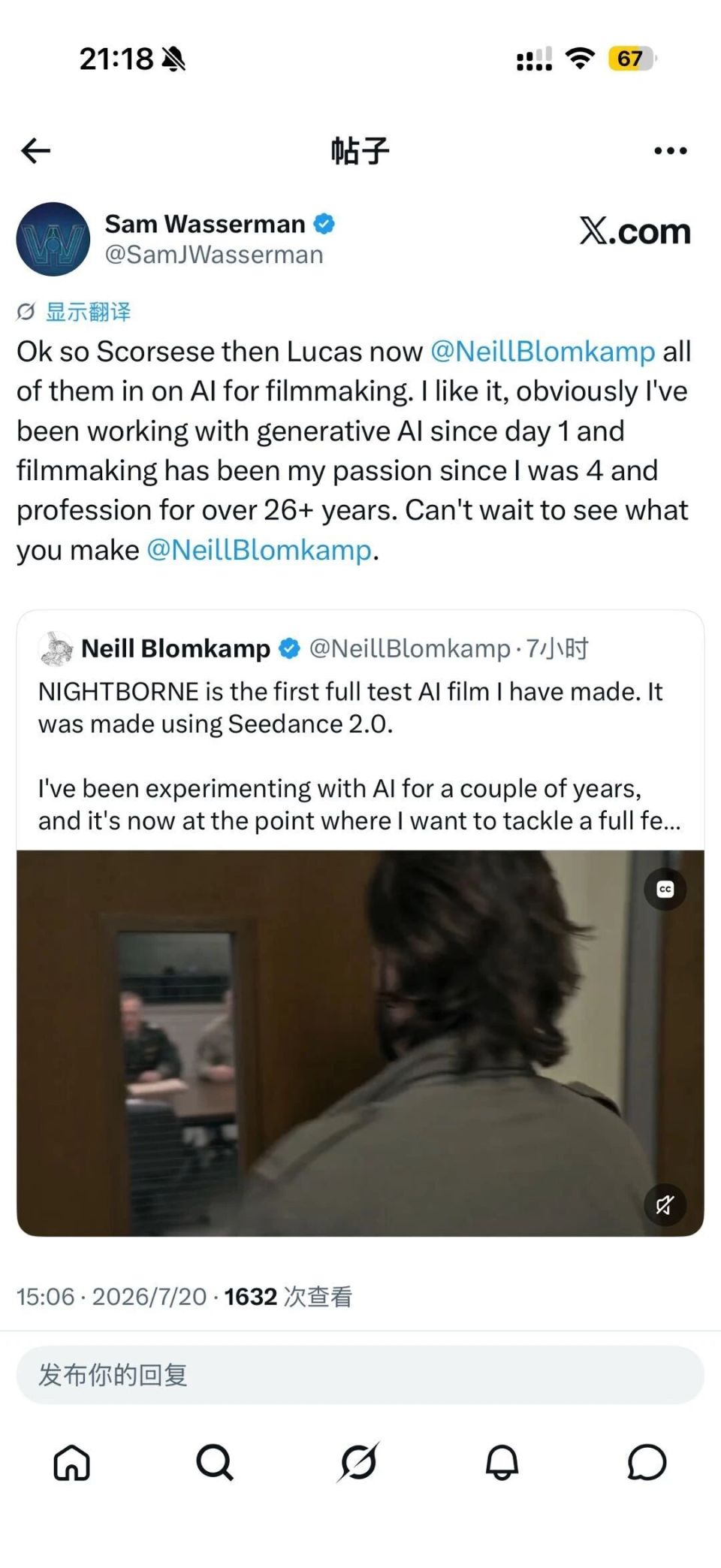The image size is (721, 1568).
Task: Tap the 发布你的回复 reply field
Action: [x=360, y=1375]
